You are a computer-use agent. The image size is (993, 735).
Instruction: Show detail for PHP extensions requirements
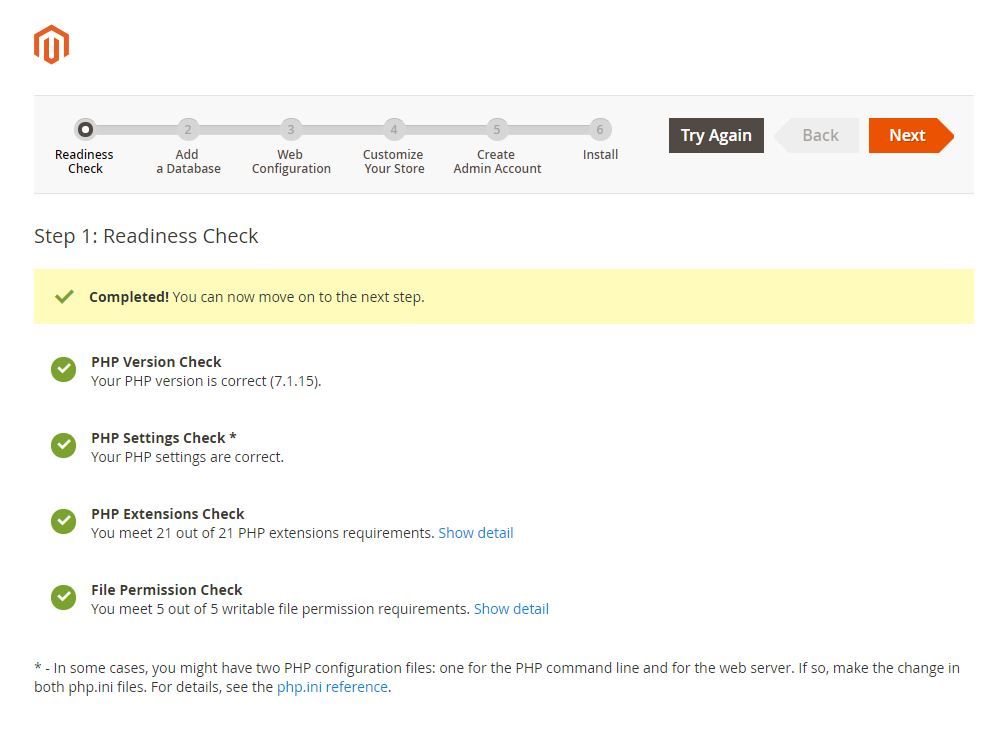(475, 533)
